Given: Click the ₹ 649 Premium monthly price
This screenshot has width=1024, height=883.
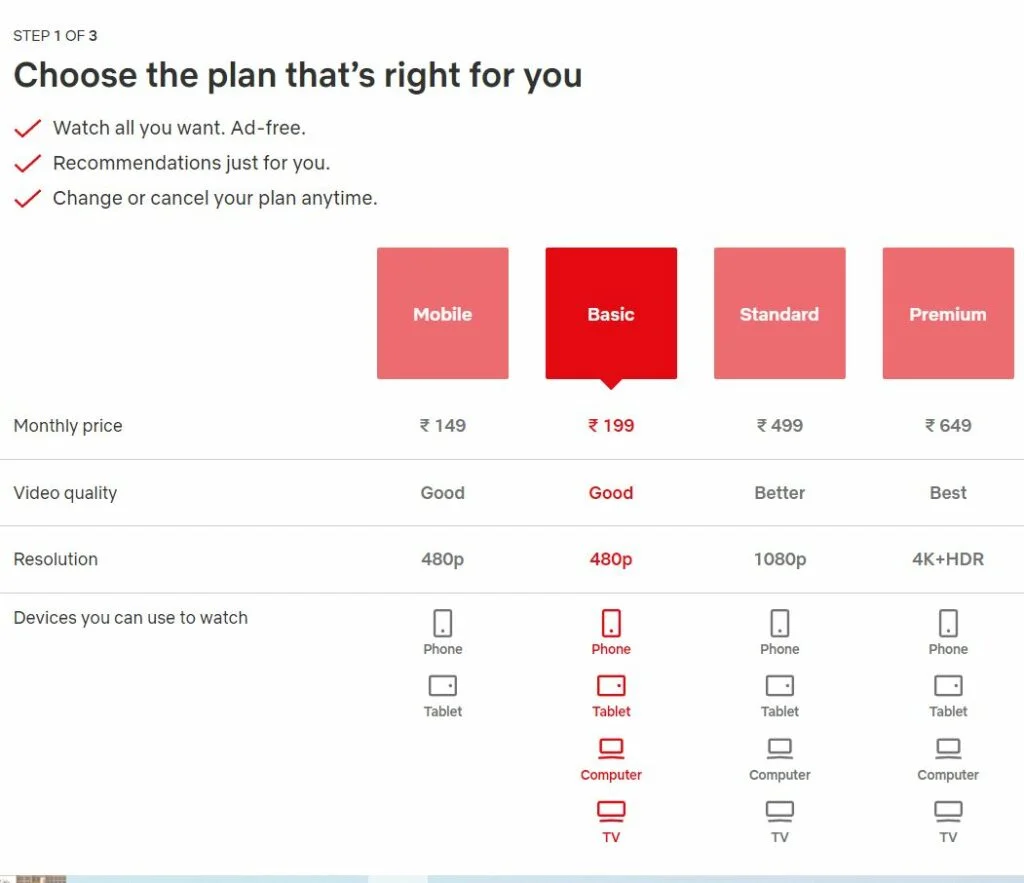Looking at the screenshot, I should click(948, 425).
